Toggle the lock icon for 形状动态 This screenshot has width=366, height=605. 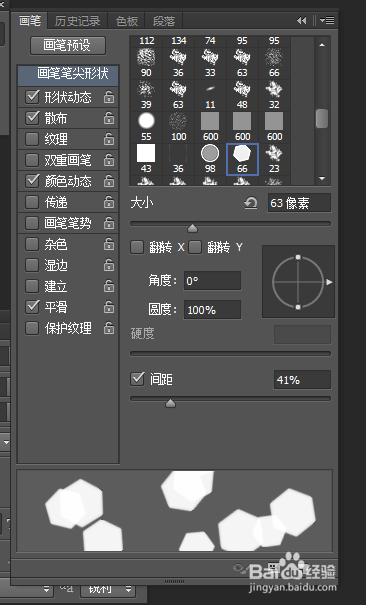(109, 97)
